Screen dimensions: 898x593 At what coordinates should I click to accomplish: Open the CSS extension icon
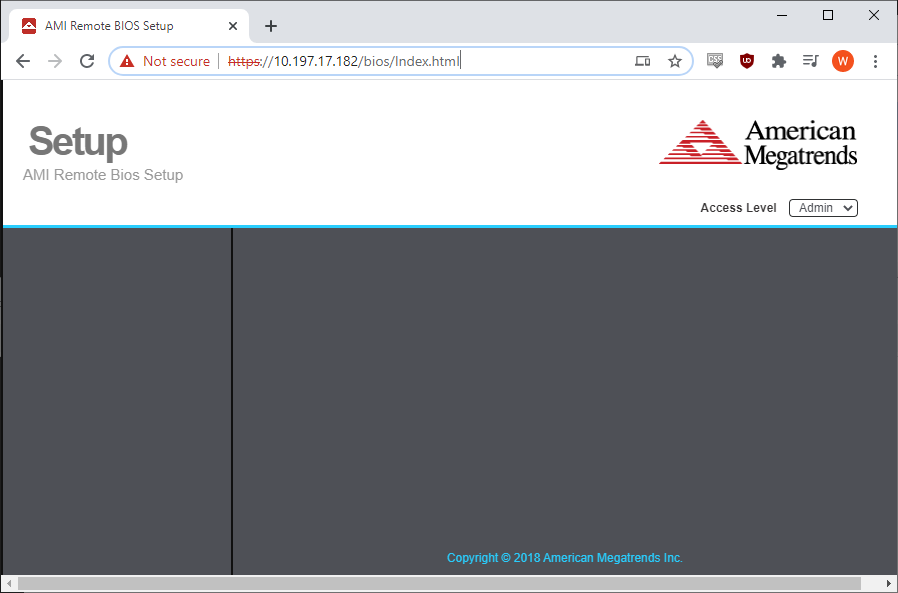point(715,61)
